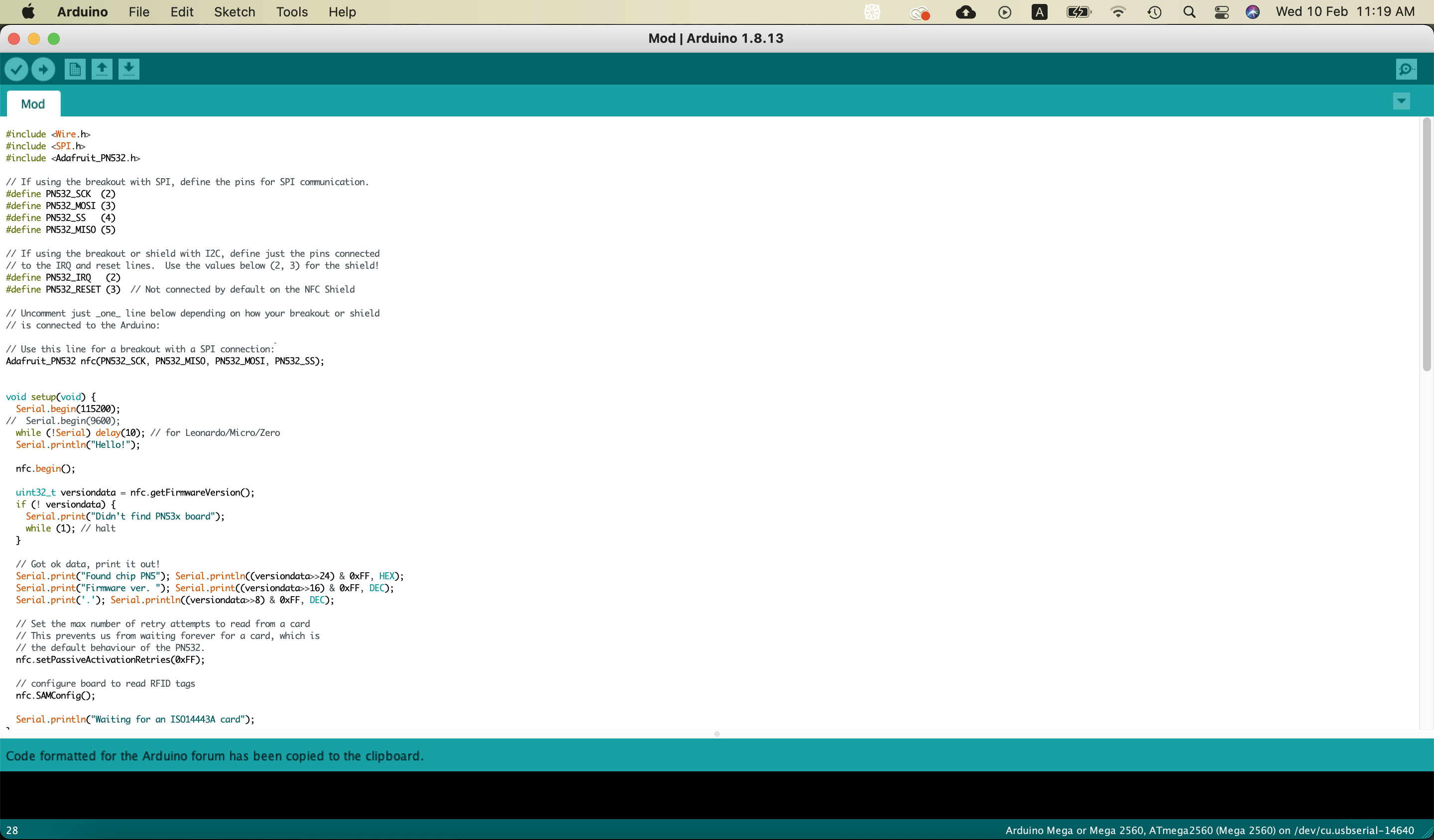
Task: Click the '#define PN532_MOSI (3)' line
Action: [61, 206]
